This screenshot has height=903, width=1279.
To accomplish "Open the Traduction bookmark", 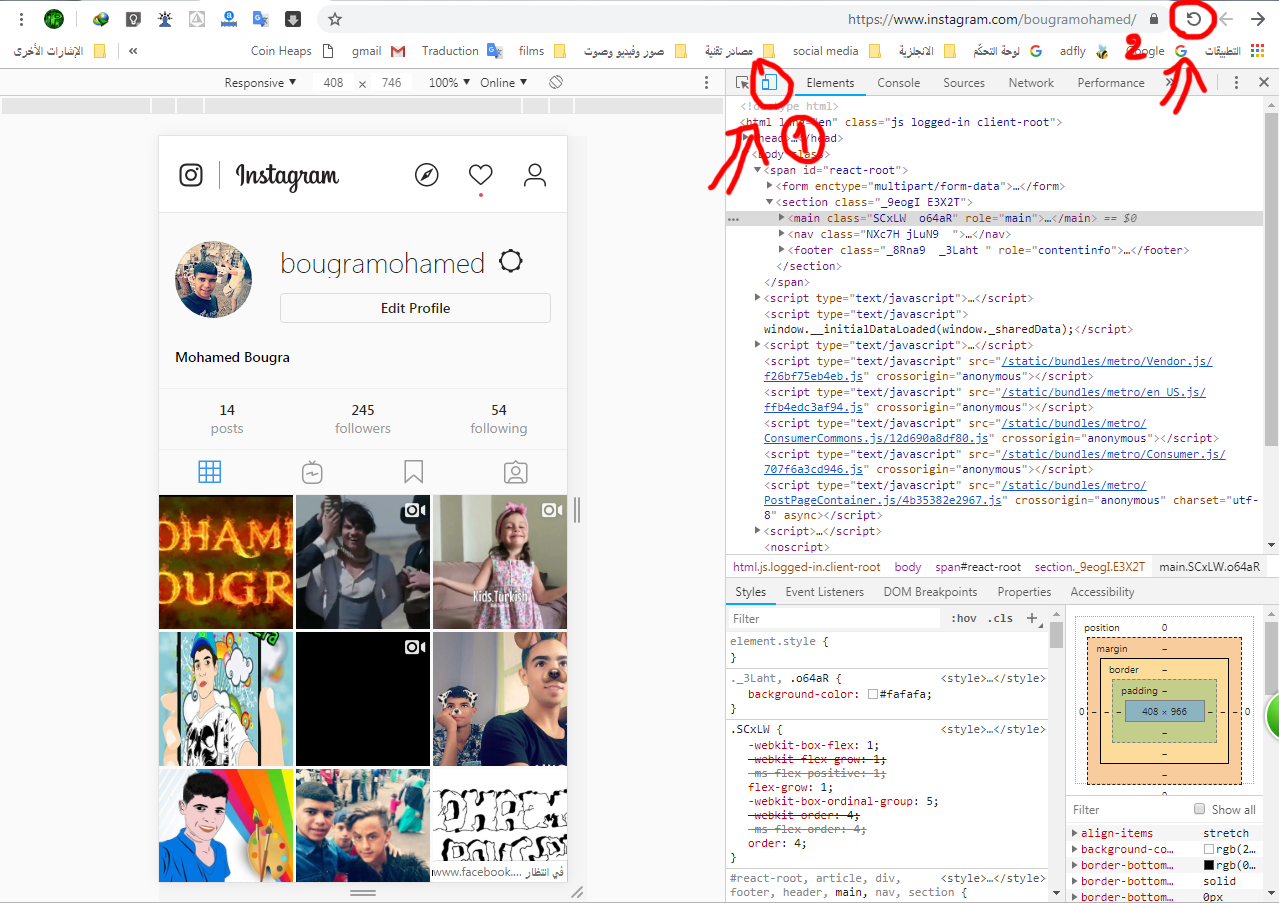I will [461, 51].
